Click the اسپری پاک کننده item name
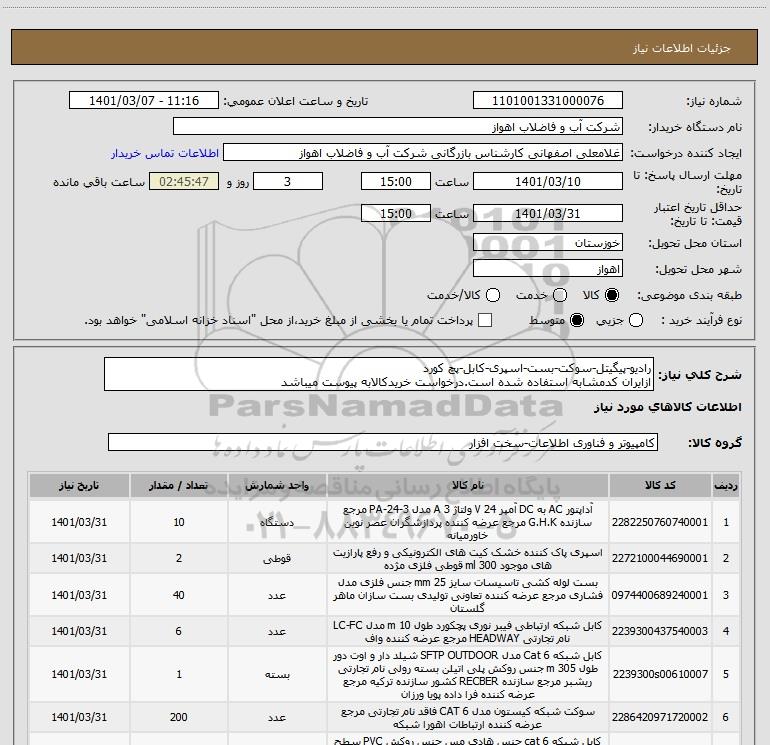The image size is (770, 745). (x=468, y=558)
